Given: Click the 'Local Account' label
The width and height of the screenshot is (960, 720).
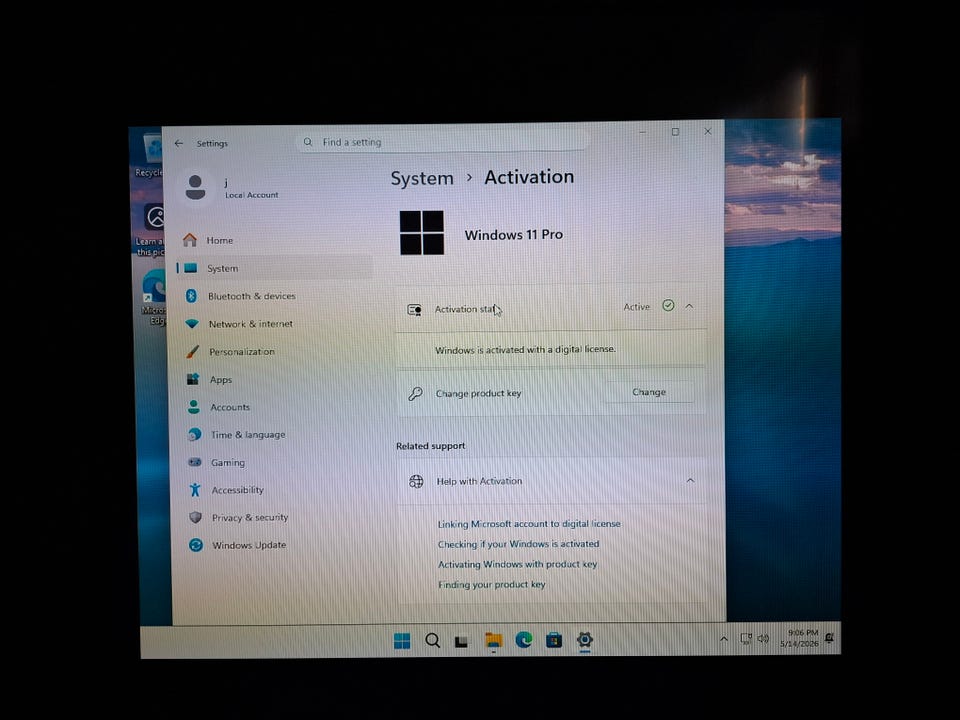Looking at the screenshot, I should pyautogui.click(x=252, y=195).
